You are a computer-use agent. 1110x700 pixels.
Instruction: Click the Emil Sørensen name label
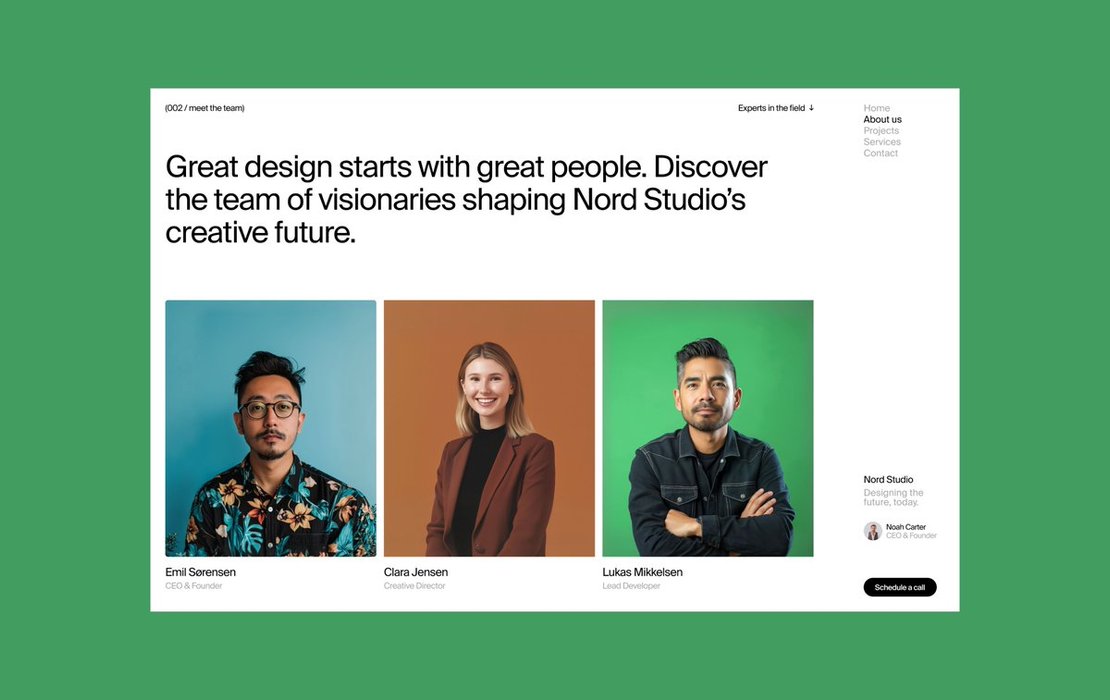(200, 572)
